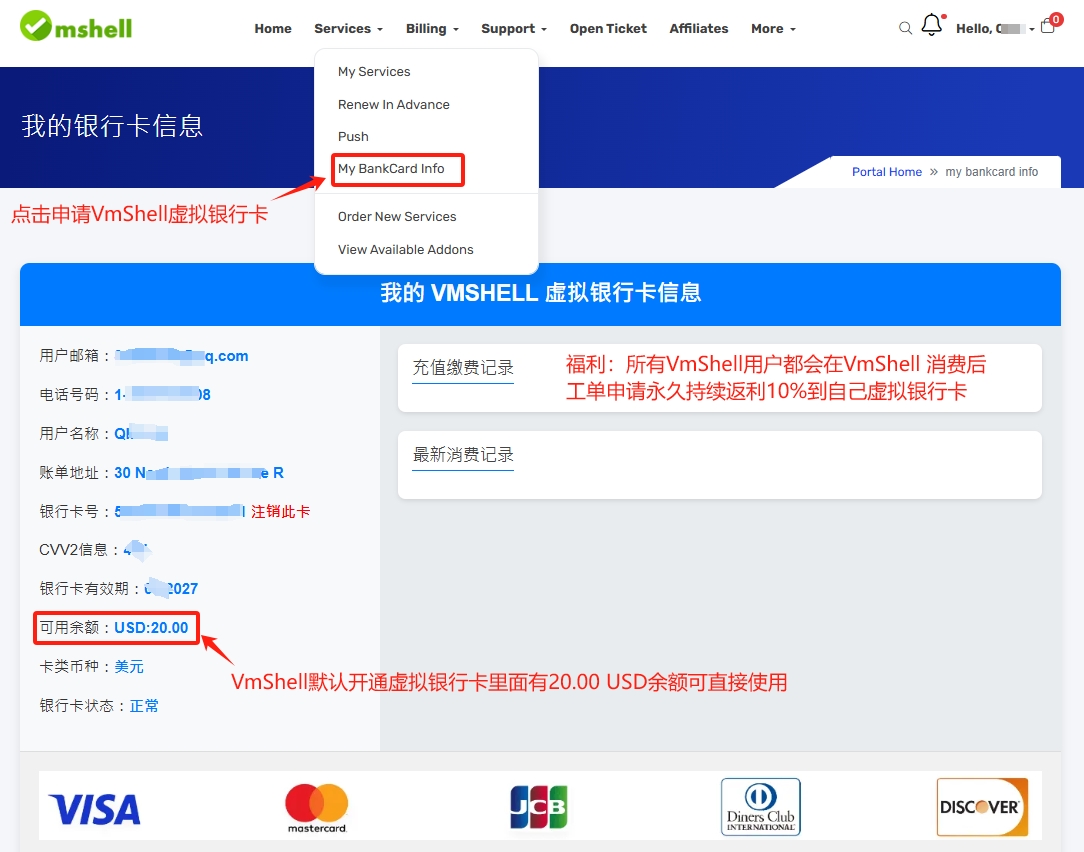Viewport: 1084px width, 852px height.
Task: Expand the Billing dropdown menu
Action: pyautogui.click(x=432, y=29)
